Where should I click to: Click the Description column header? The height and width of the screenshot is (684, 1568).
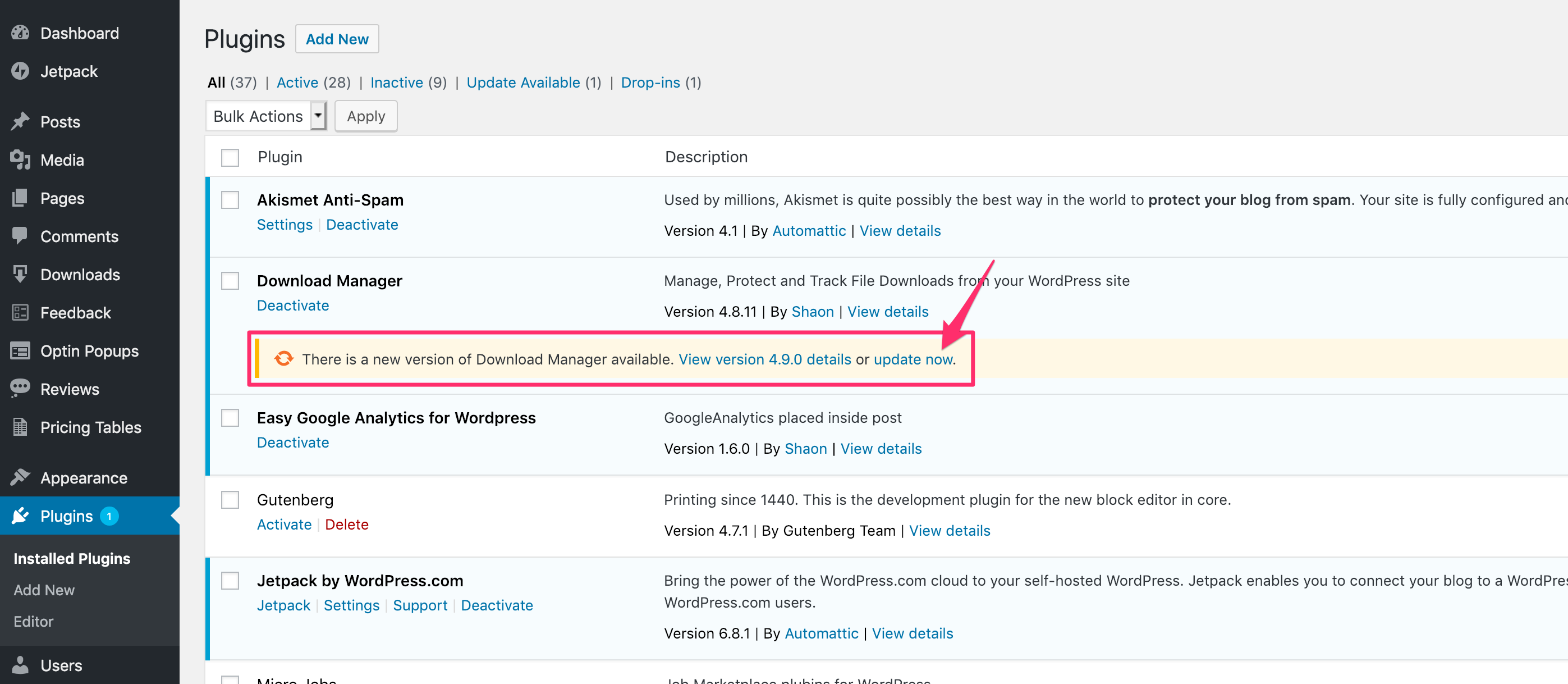tap(705, 157)
